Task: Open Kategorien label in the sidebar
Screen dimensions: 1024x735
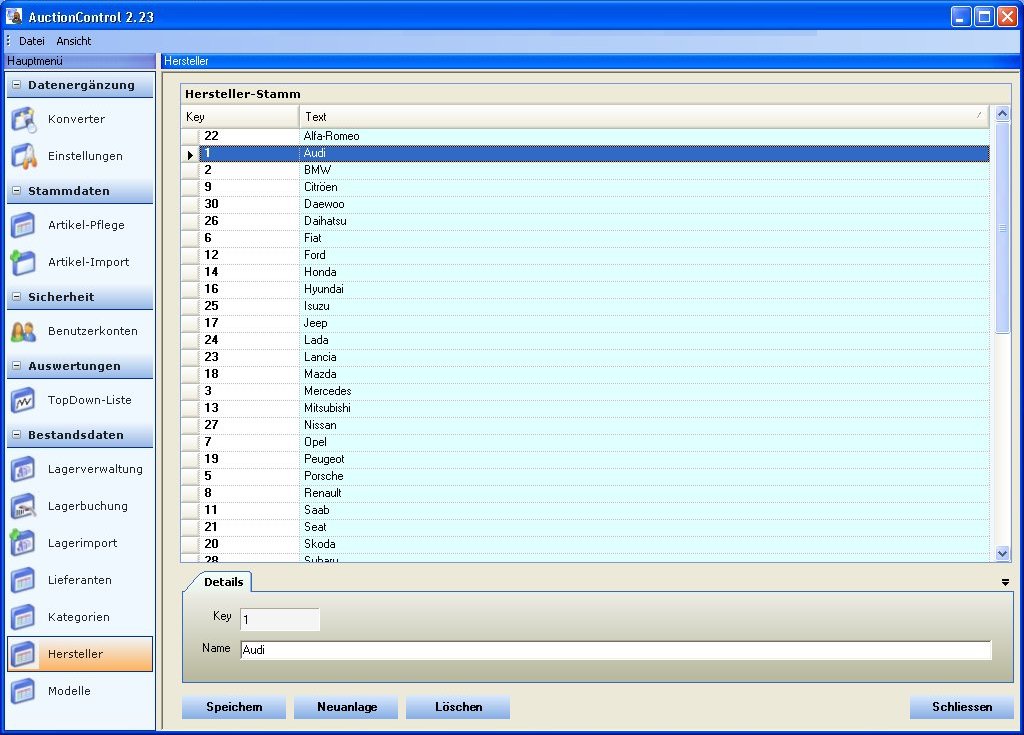Action: [78, 617]
